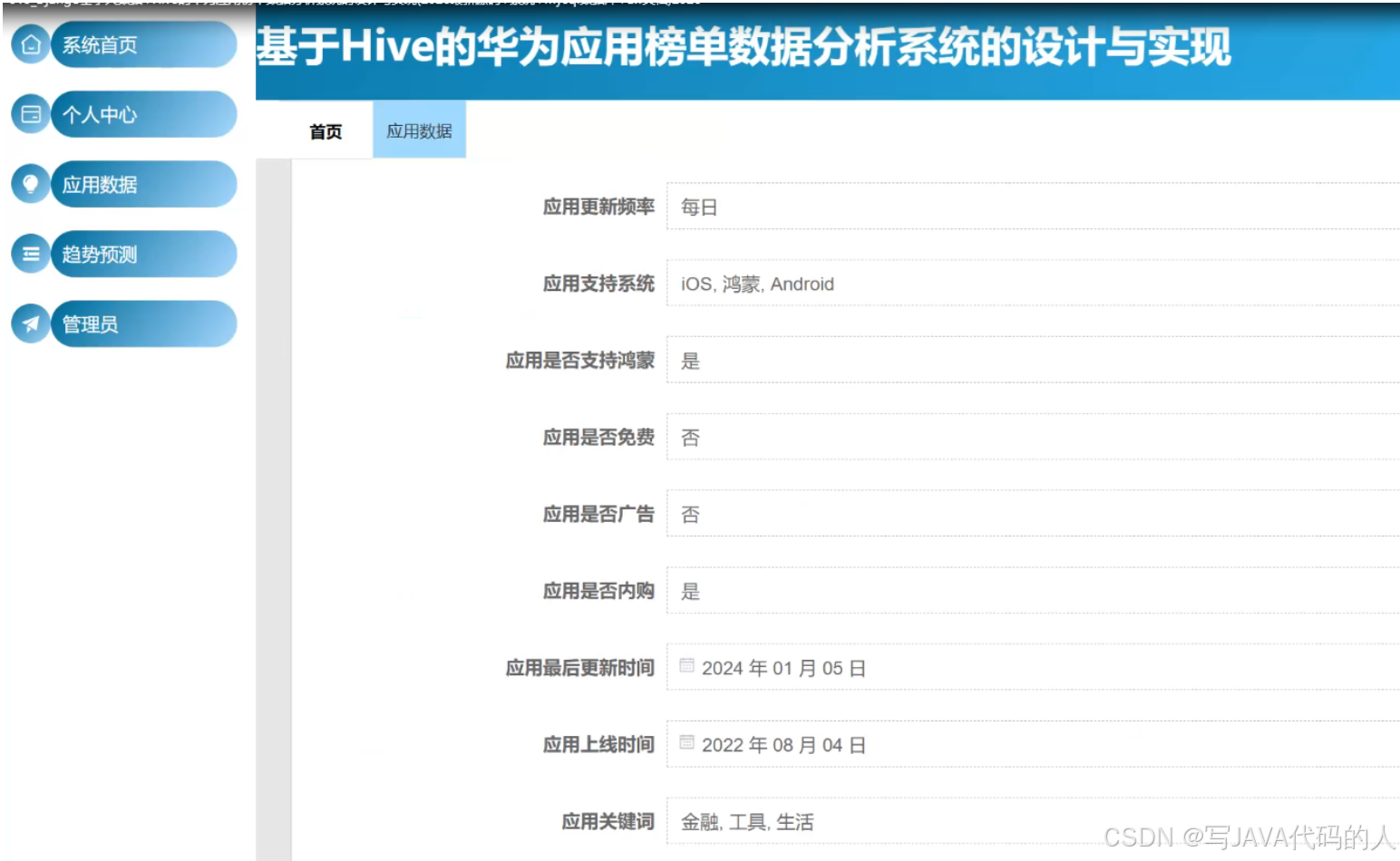
Task: Click the list icon beside 趋势预测
Action: click(31, 254)
